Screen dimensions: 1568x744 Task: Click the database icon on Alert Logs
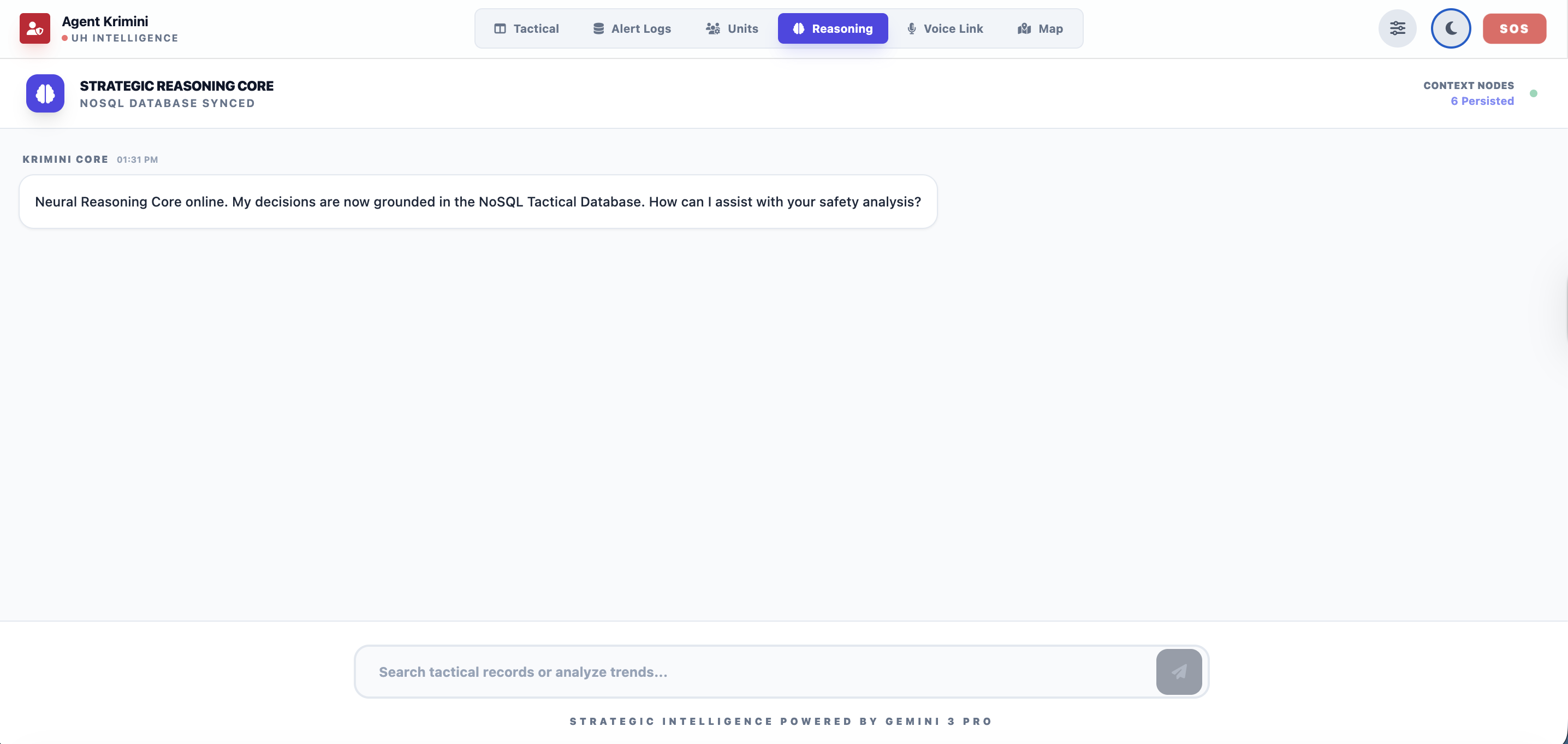point(598,28)
